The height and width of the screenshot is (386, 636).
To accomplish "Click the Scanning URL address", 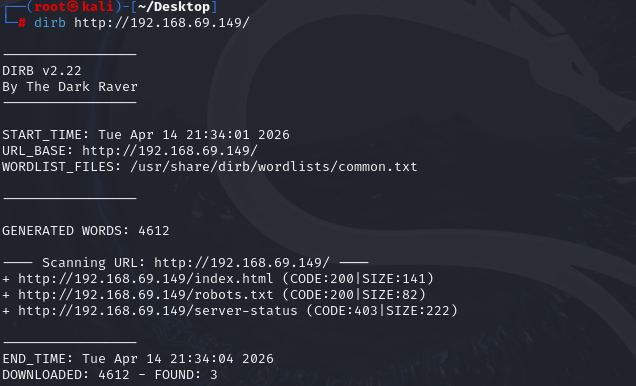I will point(242,263).
